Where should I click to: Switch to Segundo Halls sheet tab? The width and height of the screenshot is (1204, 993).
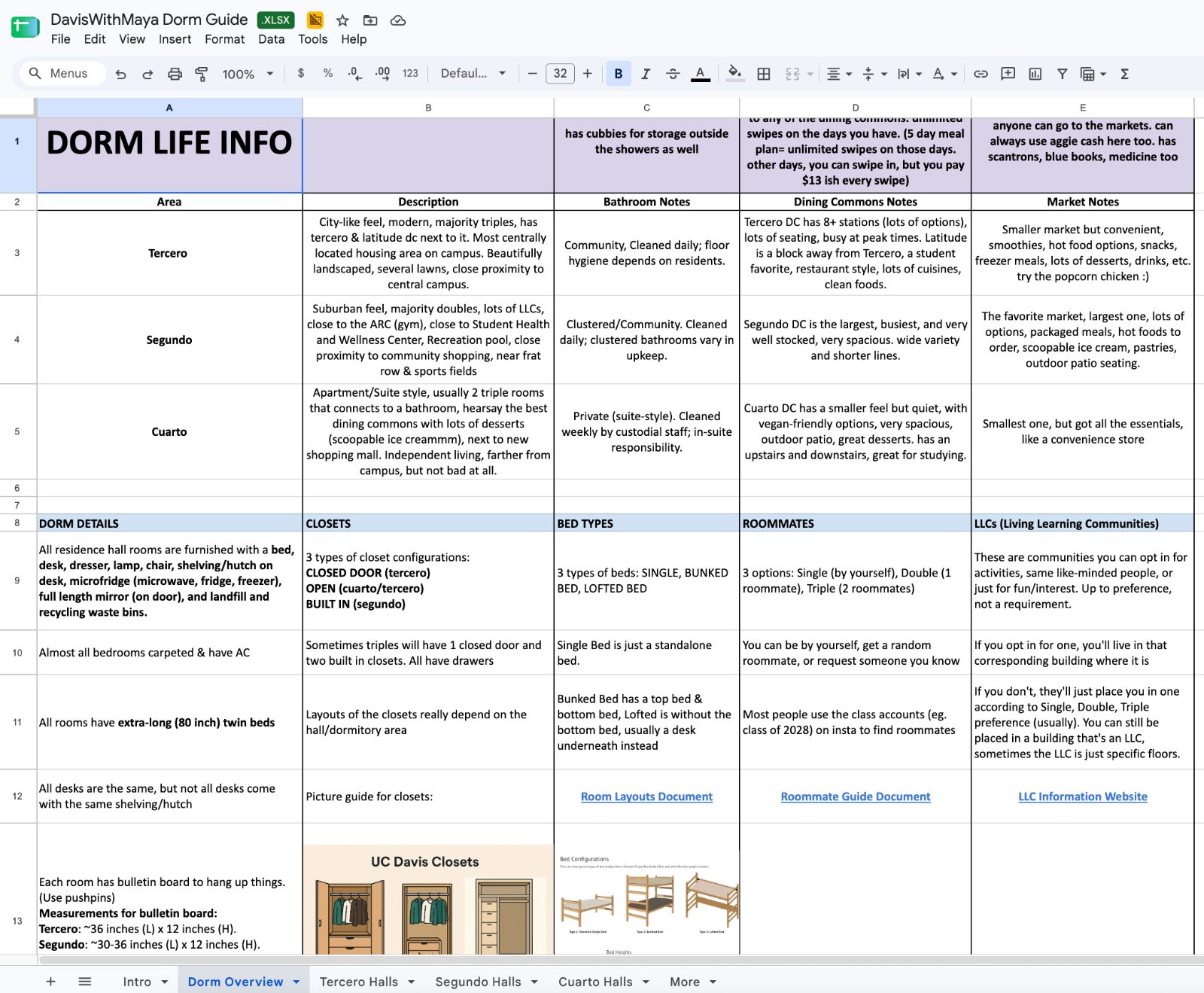click(x=478, y=982)
